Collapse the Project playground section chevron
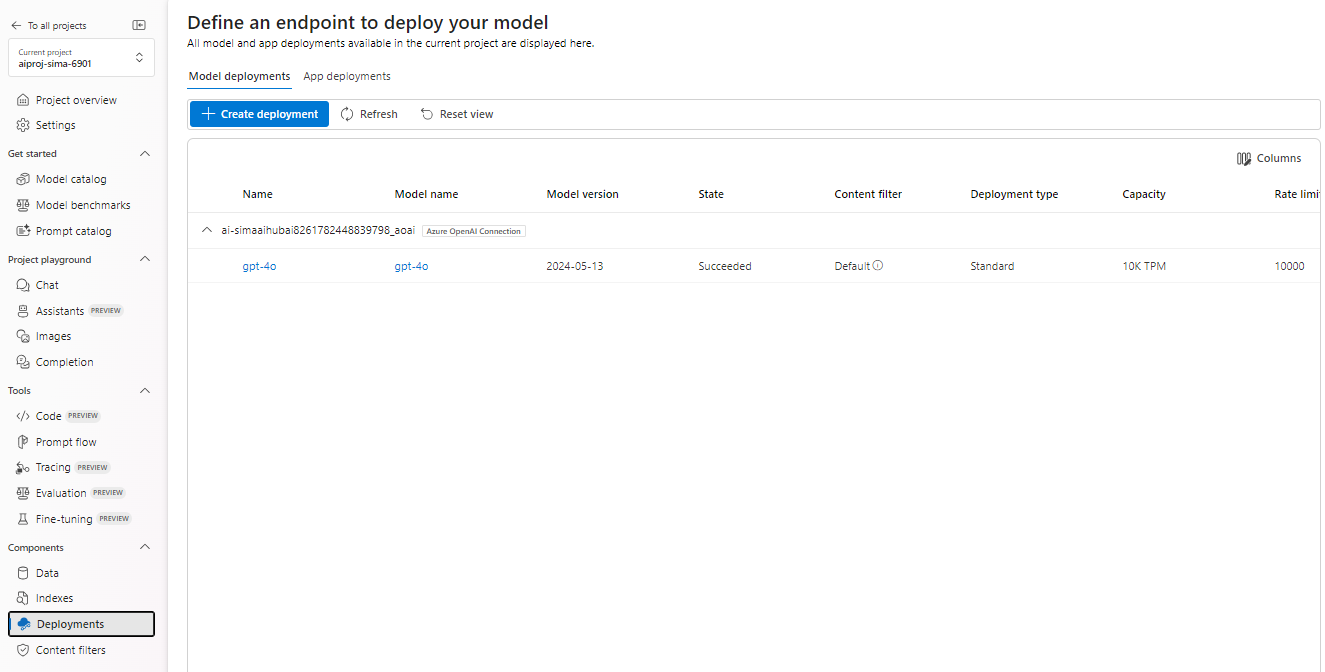 pos(145,259)
